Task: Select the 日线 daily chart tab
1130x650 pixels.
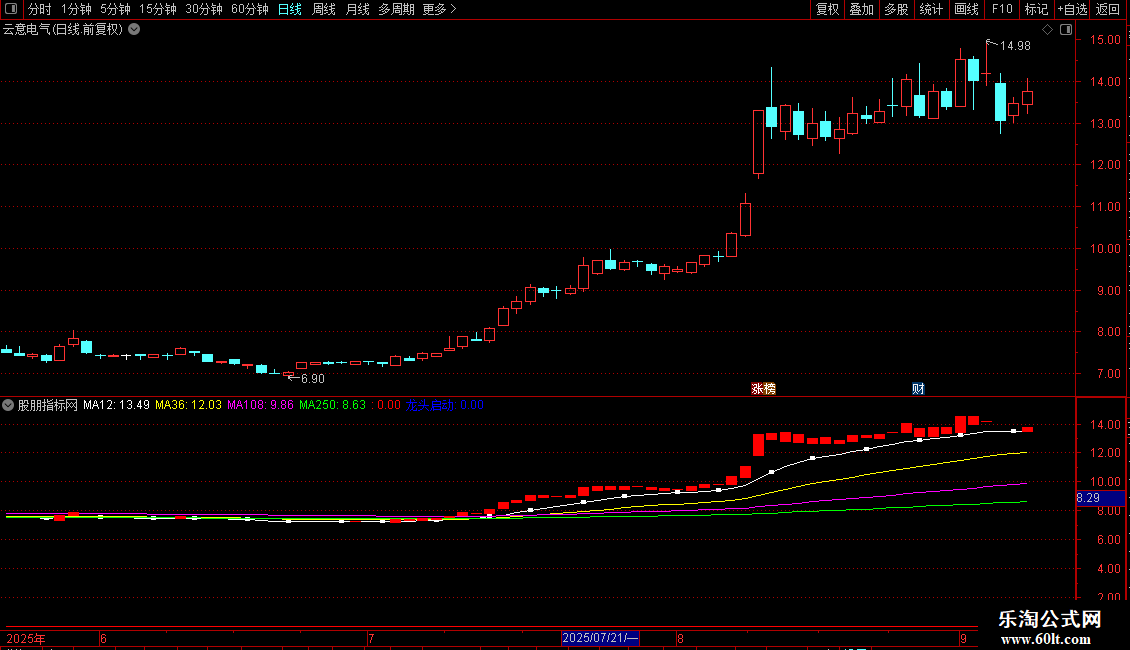Action: click(x=290, y=9)
